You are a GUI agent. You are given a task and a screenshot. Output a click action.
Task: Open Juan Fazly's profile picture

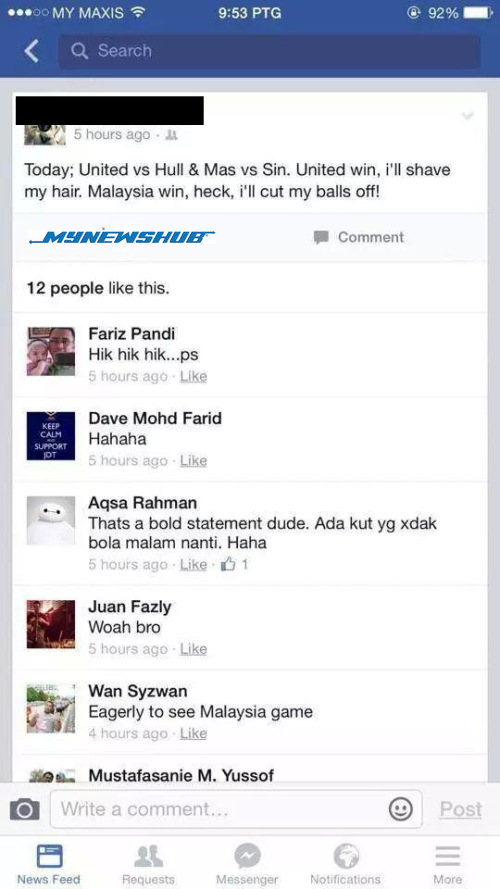click(51, 624)
